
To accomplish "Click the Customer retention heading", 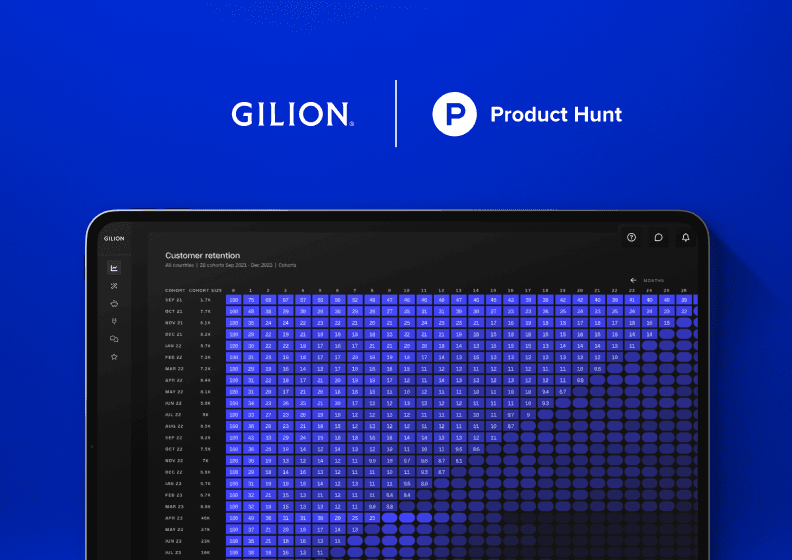I will (x=203, y=256).
